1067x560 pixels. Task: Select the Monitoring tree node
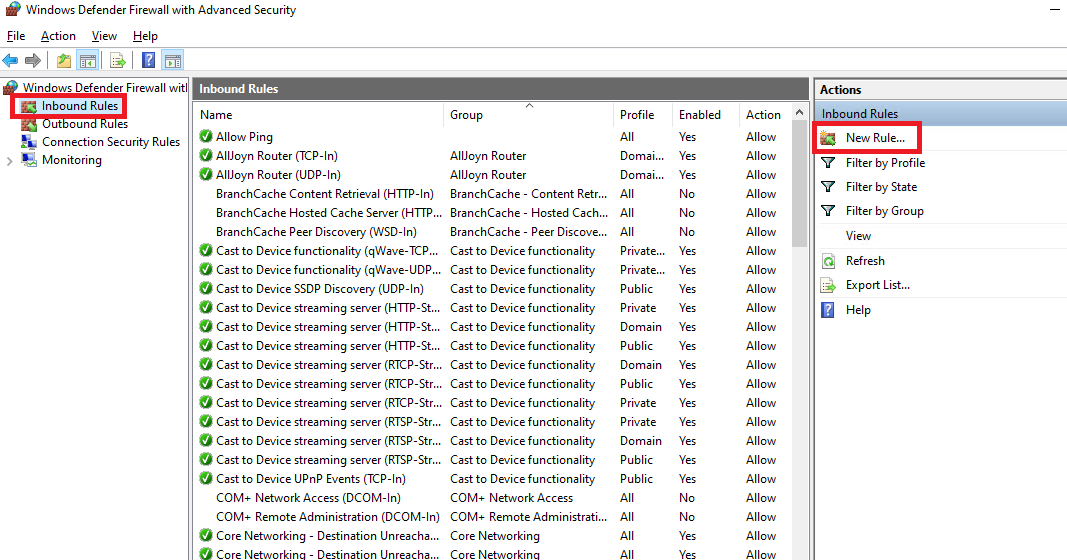click(71, 160)
